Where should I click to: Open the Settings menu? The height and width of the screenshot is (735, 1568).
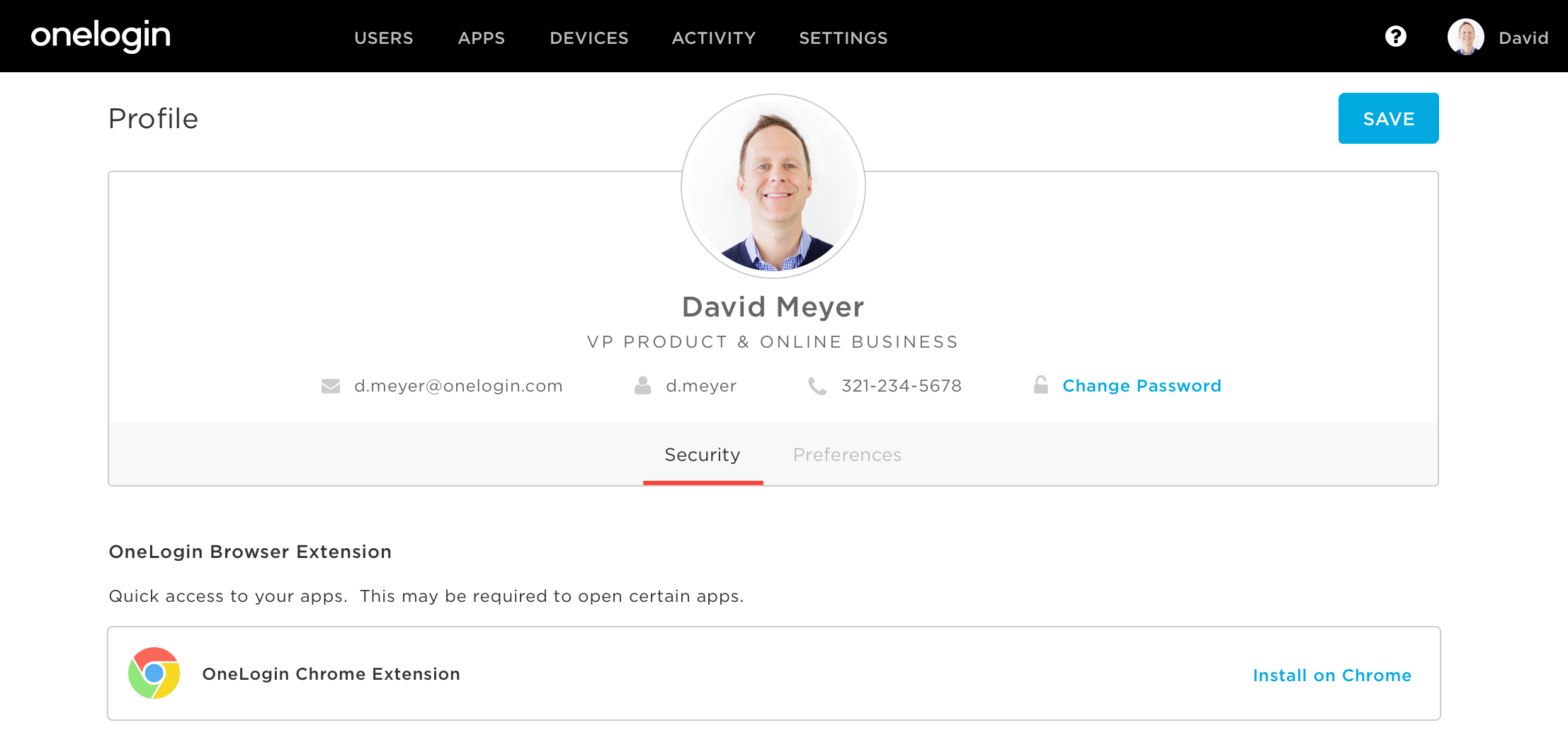[843, 38]
